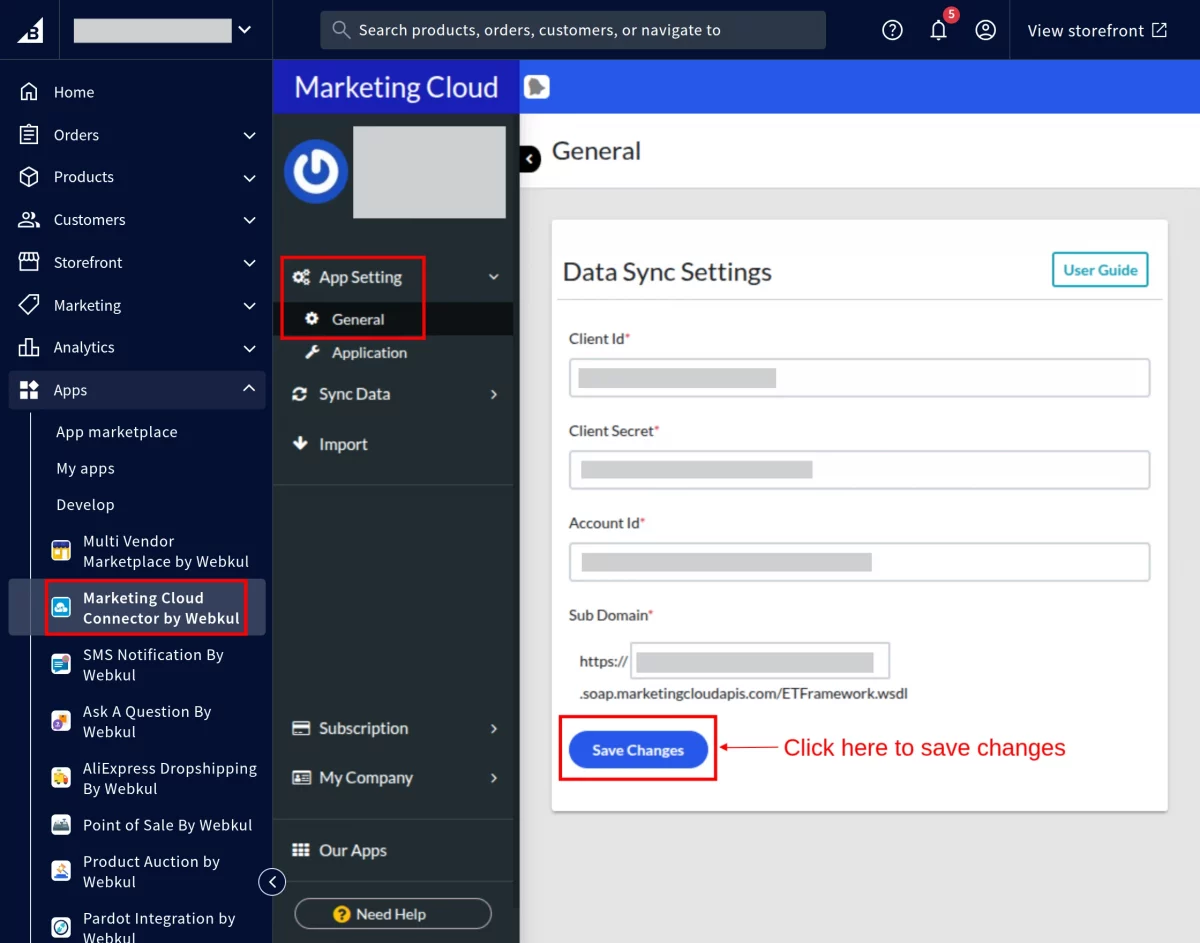Click Product Auction app icon
This screenshot has width=1200, height=943.
[x=62, y=871]
